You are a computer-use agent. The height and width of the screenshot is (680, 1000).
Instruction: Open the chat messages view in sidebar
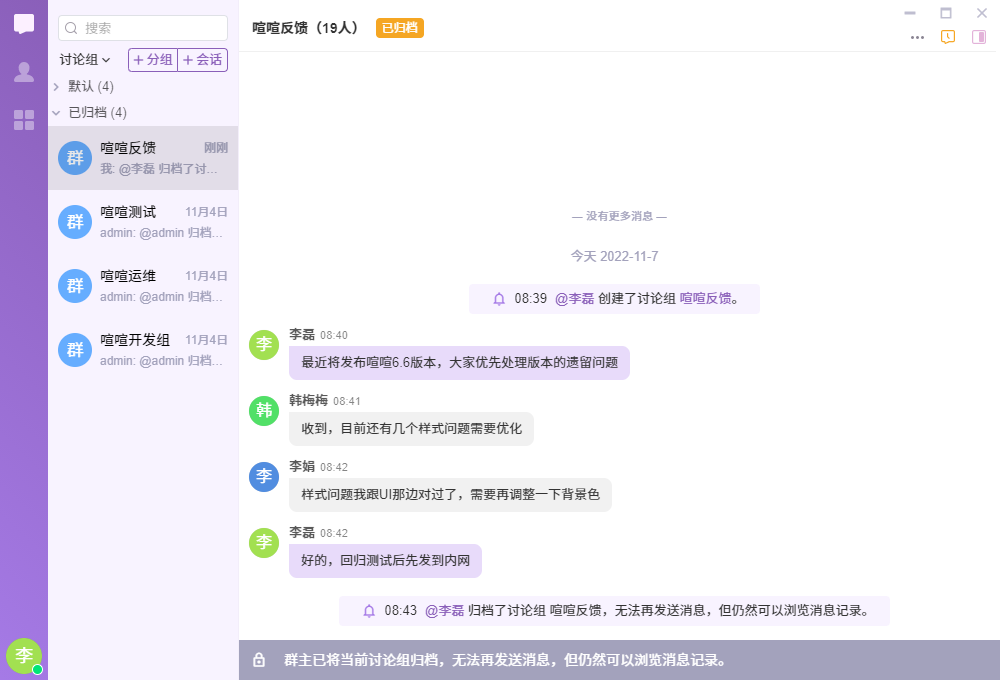(24, 24)
